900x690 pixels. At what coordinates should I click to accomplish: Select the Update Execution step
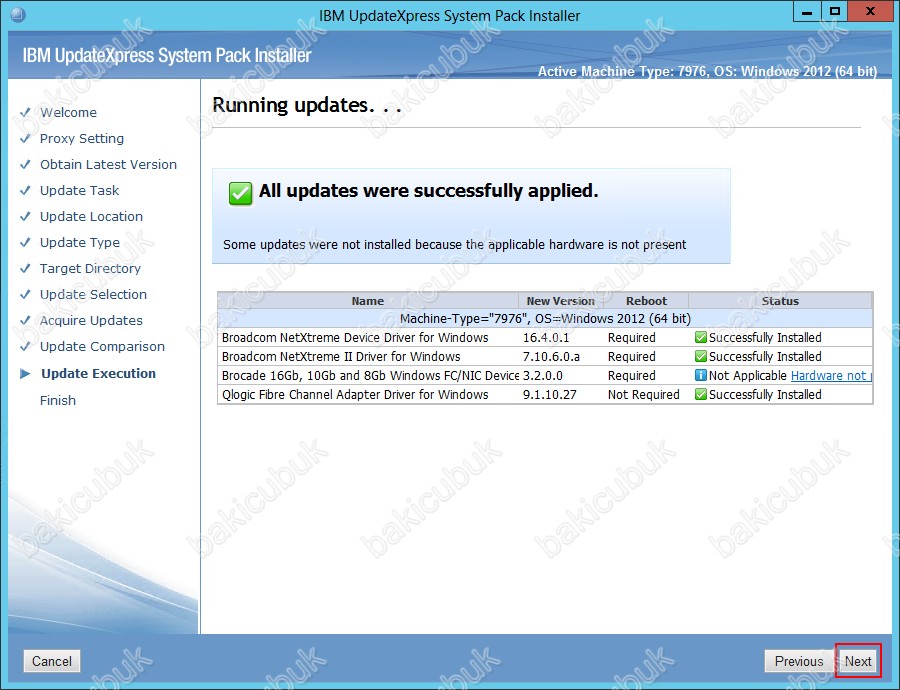click(x=98, y=374)
